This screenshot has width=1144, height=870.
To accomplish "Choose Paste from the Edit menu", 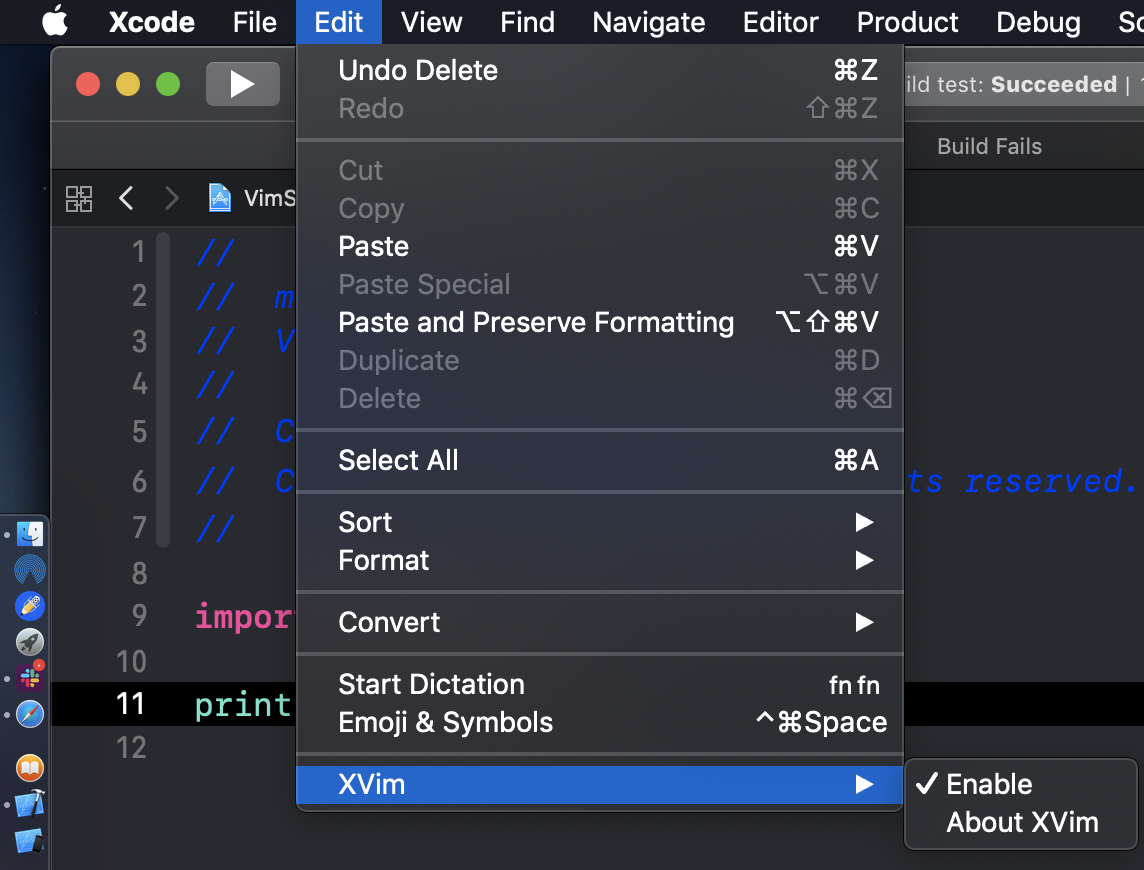I will tap(373, 246).
